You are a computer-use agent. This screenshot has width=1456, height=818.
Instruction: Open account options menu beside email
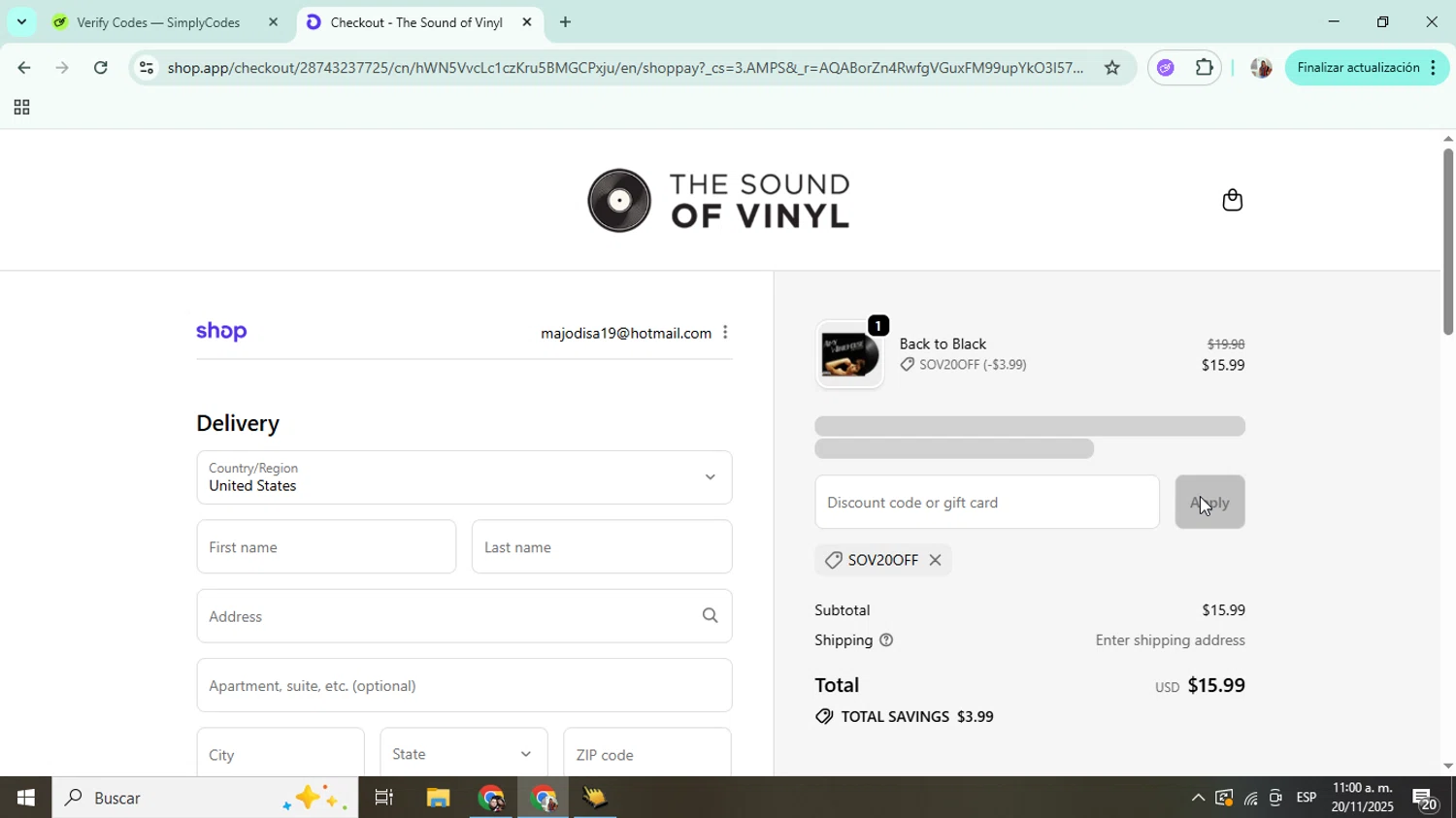725,333
